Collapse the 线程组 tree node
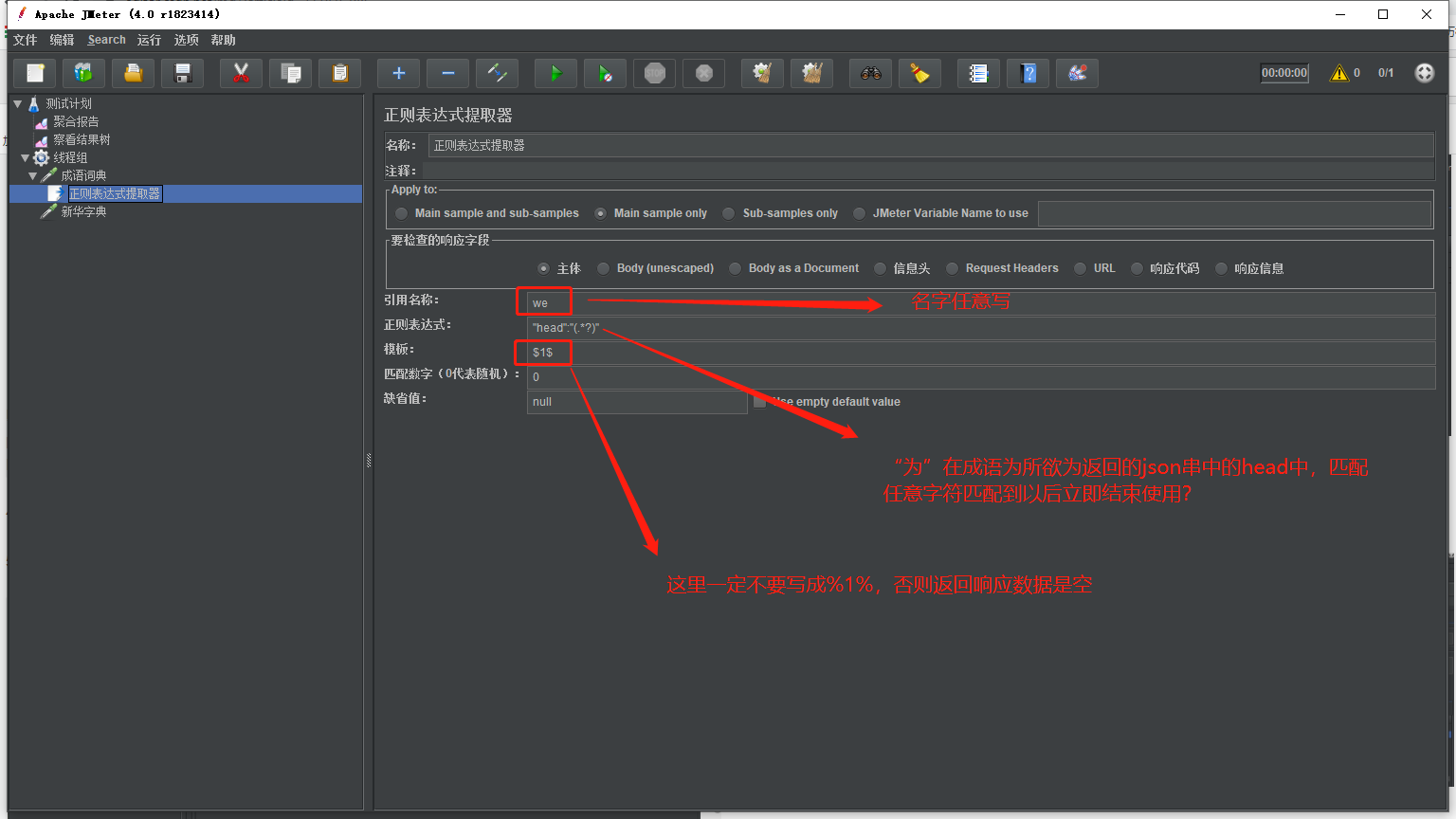This screenshot has height=819, width=1456. pyautogui.click(x=26, y=157)
